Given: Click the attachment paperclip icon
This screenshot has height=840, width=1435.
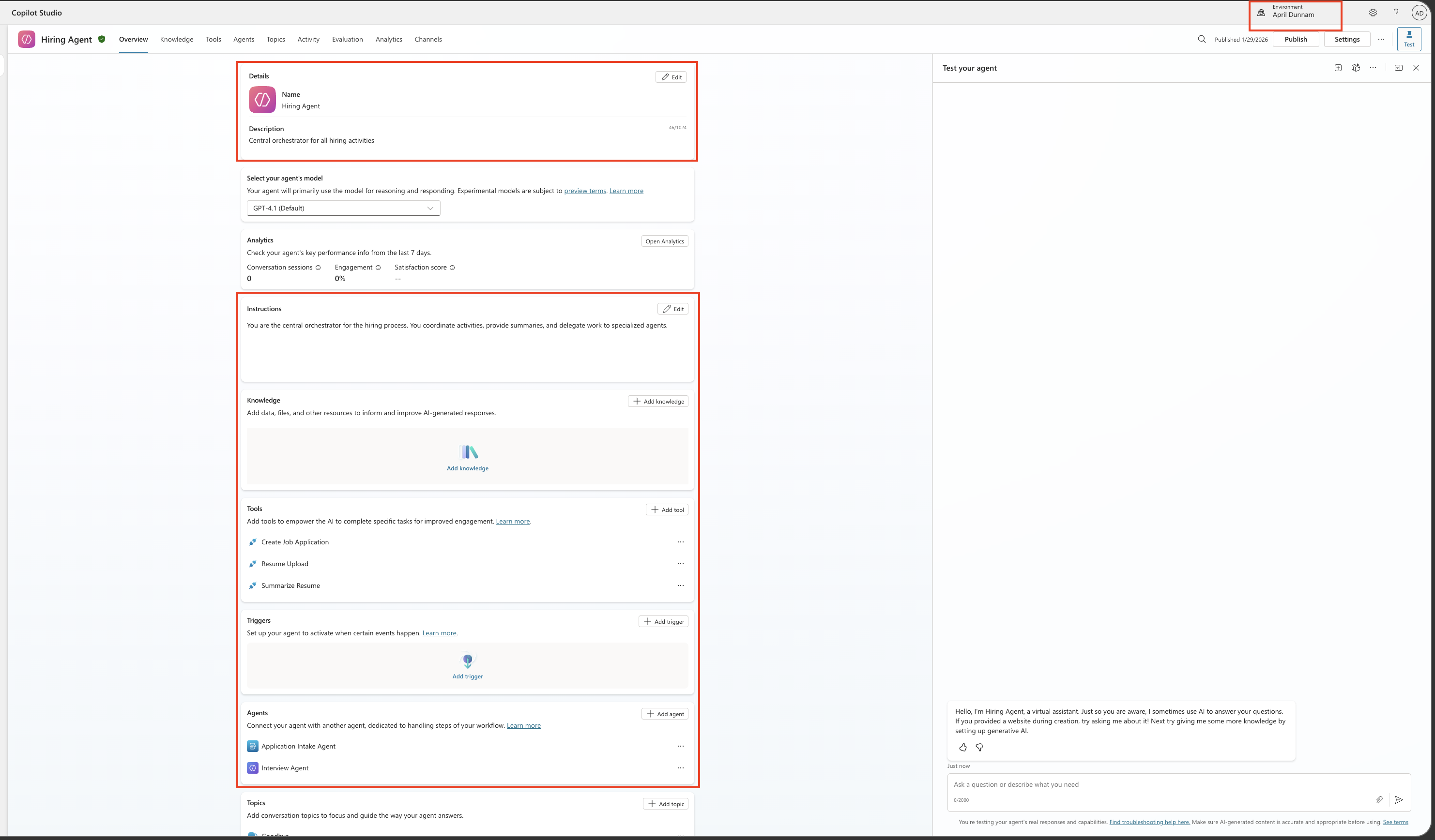Looking at the screenshot, I should (x=1379, y=799).
